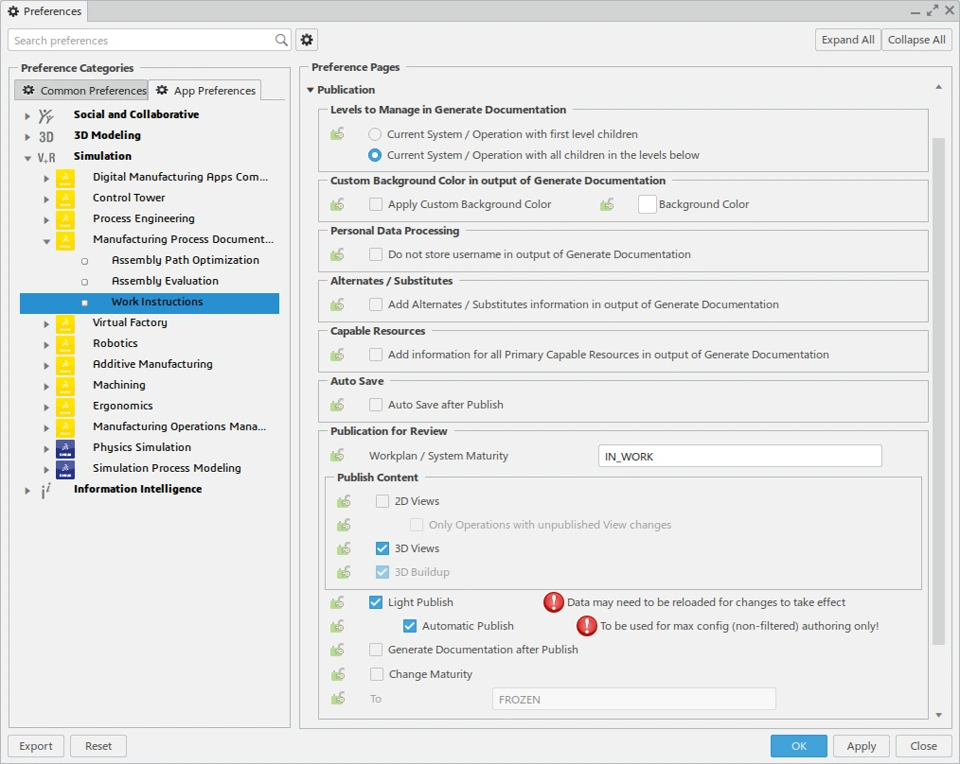This screenshot has width=960, height=764.
Task: Click the search magnifier icon
Action: click(x=281, y=40)
